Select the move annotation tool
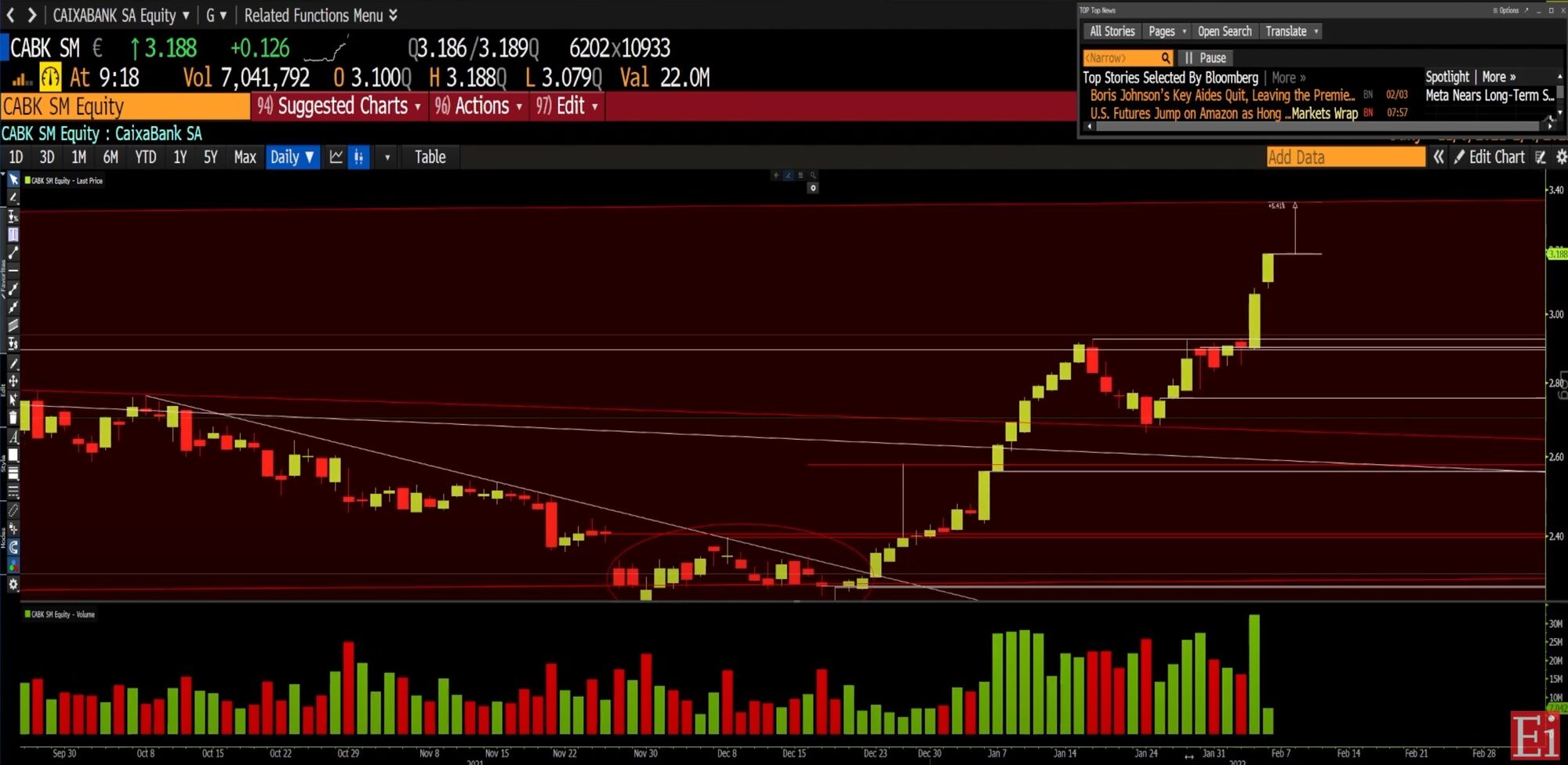This screenshot has width=1568, height=765. coord(13,381)
